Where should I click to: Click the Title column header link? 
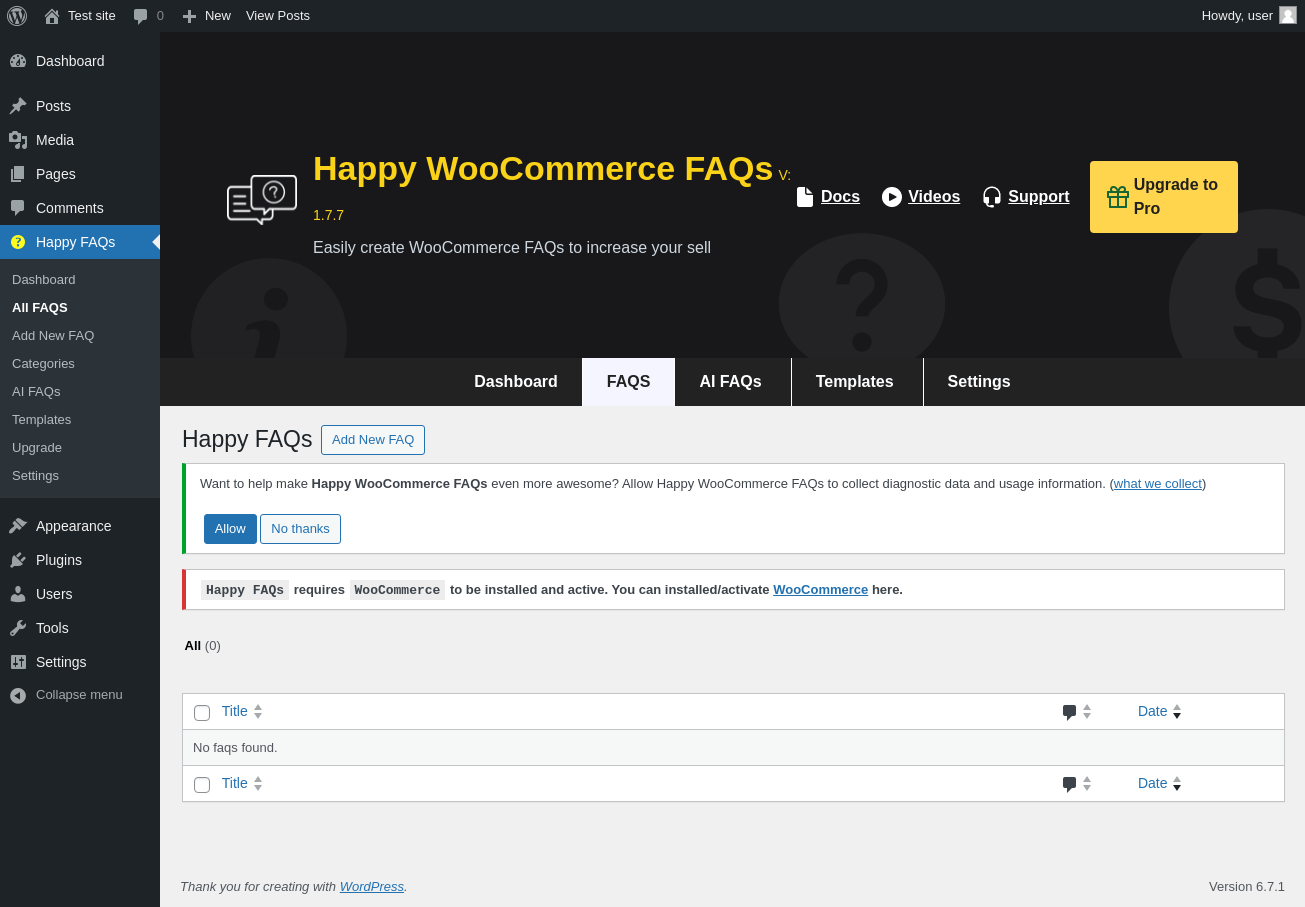(x=235, y=712)
